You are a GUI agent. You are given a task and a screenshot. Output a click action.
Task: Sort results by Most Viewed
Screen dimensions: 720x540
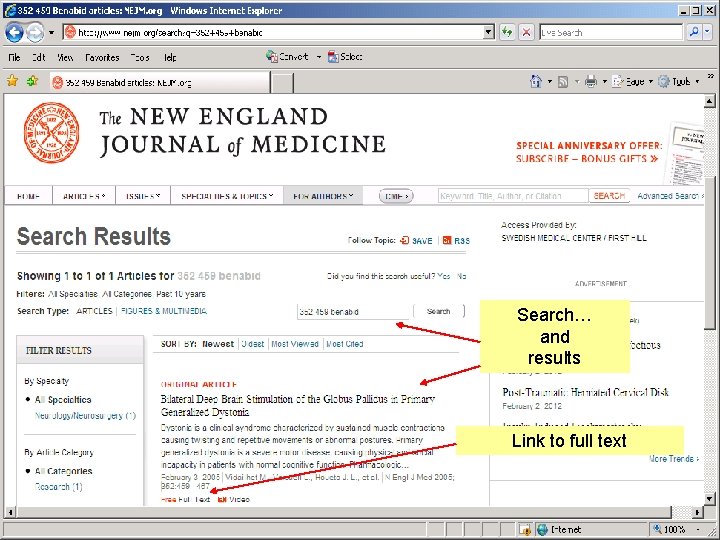[x=295, y=344]
